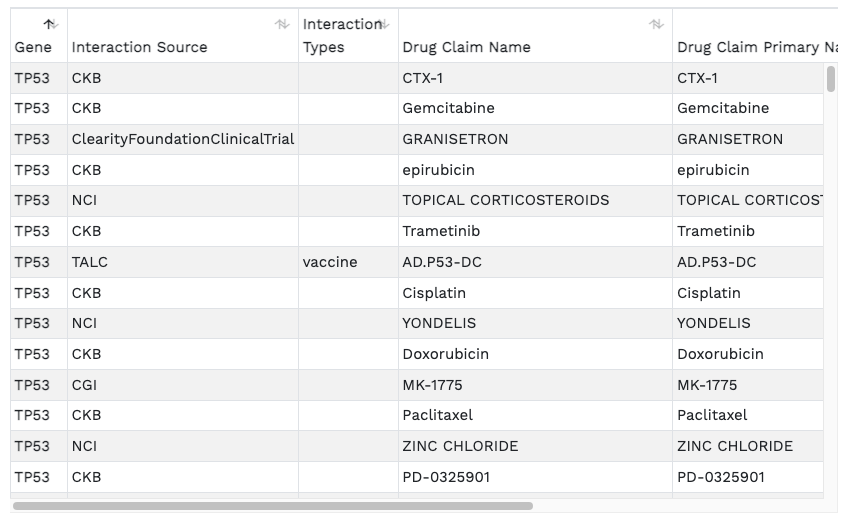Click the CTX-1 drug claim name cell
This screenshot has width=848, height=523.
point(423,78)
